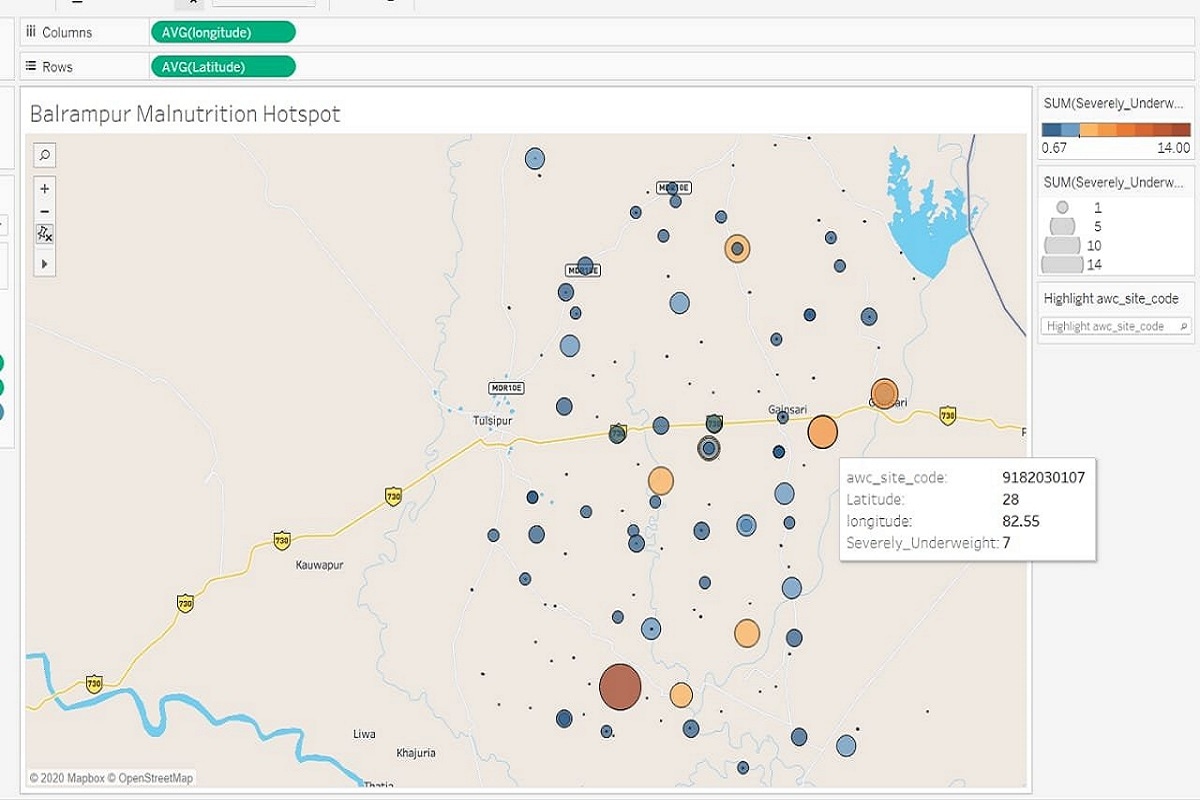Expand the map tools arrow flyout
The width and height of the screenshot is (1200, 800).
pyautogui.click(x=45, y=264)
